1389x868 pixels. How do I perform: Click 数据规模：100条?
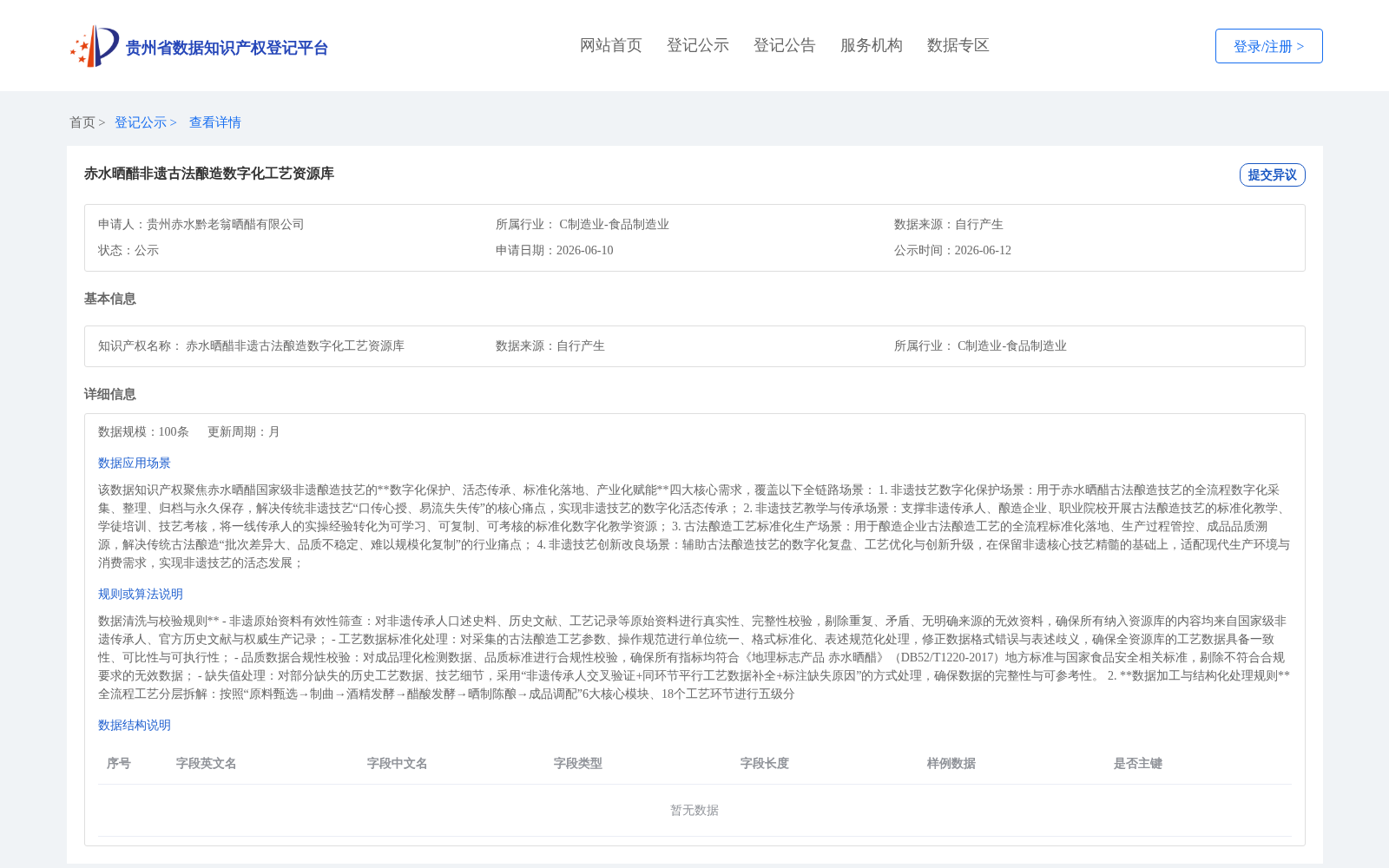pos(143,431)
